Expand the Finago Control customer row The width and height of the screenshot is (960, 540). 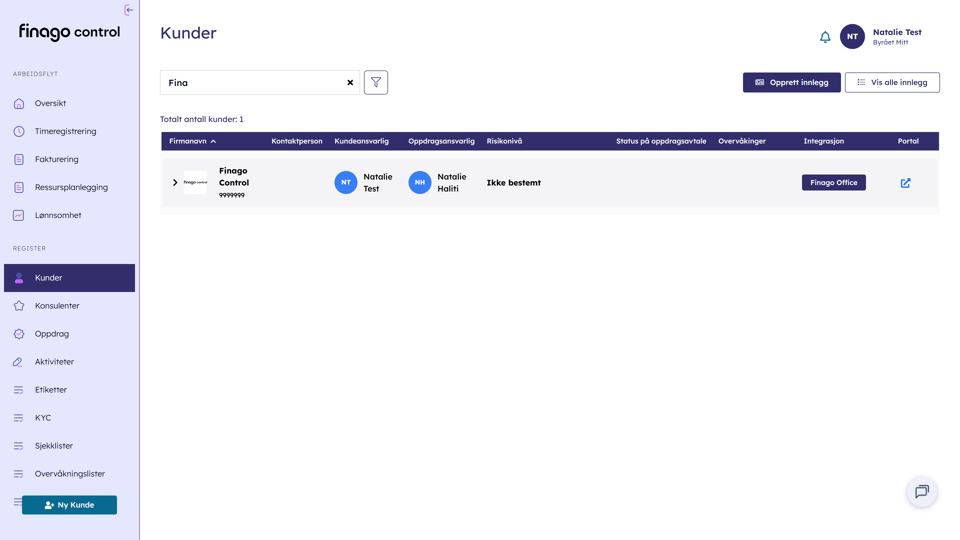point(175,183)
